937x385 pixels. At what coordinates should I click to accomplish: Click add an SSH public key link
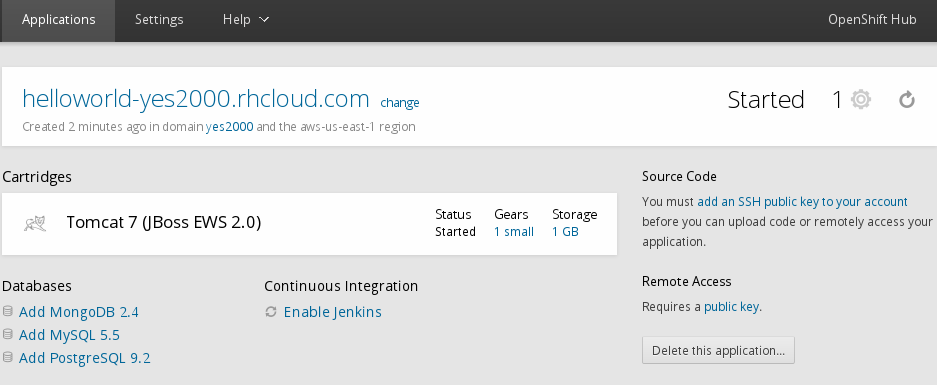click(802, 201)
